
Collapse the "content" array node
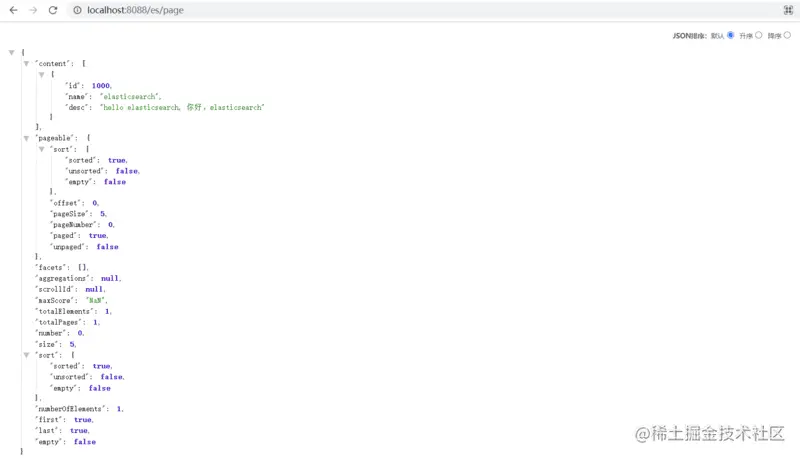[27, 64]
